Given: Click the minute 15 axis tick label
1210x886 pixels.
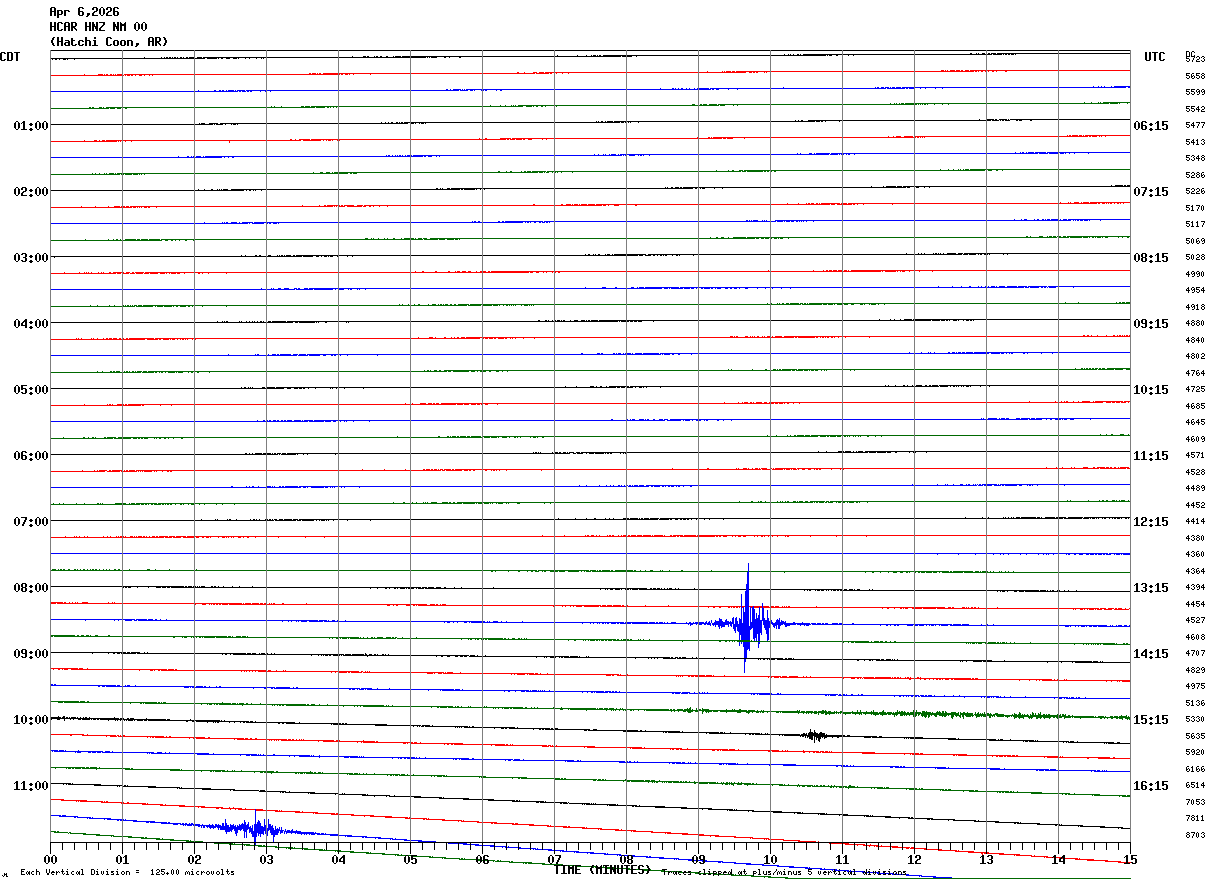Looking at the screenshot, I should [1130, 860].
